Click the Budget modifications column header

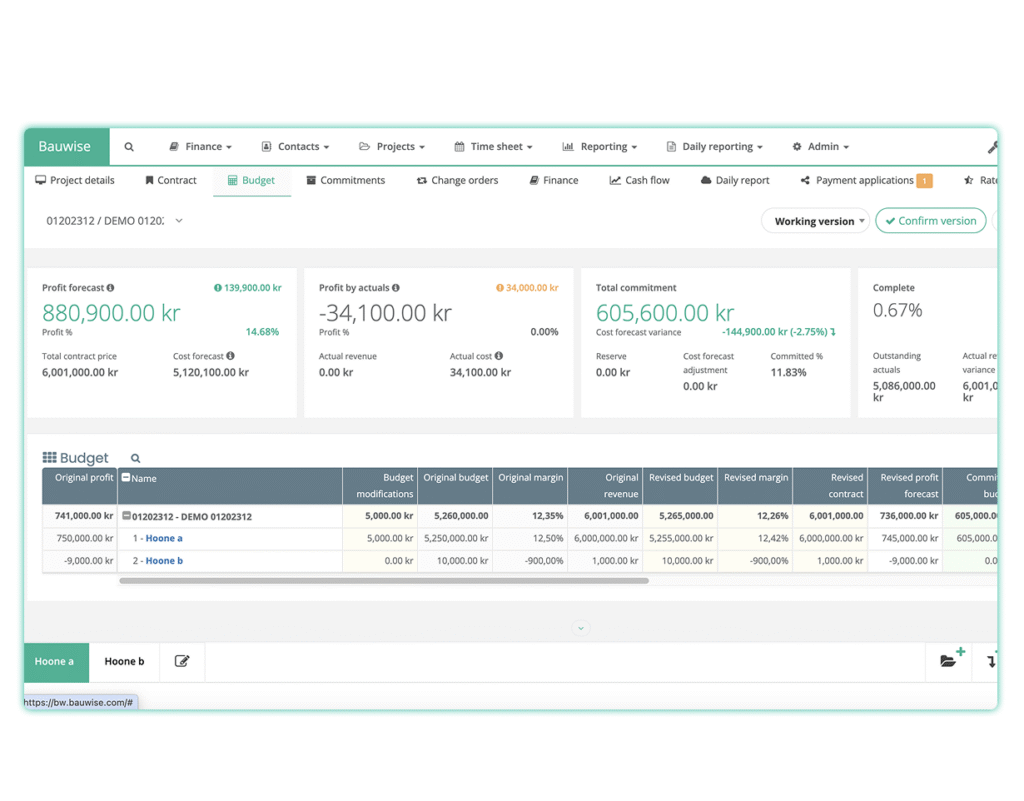pyautogui.click(x=380, y=486)
